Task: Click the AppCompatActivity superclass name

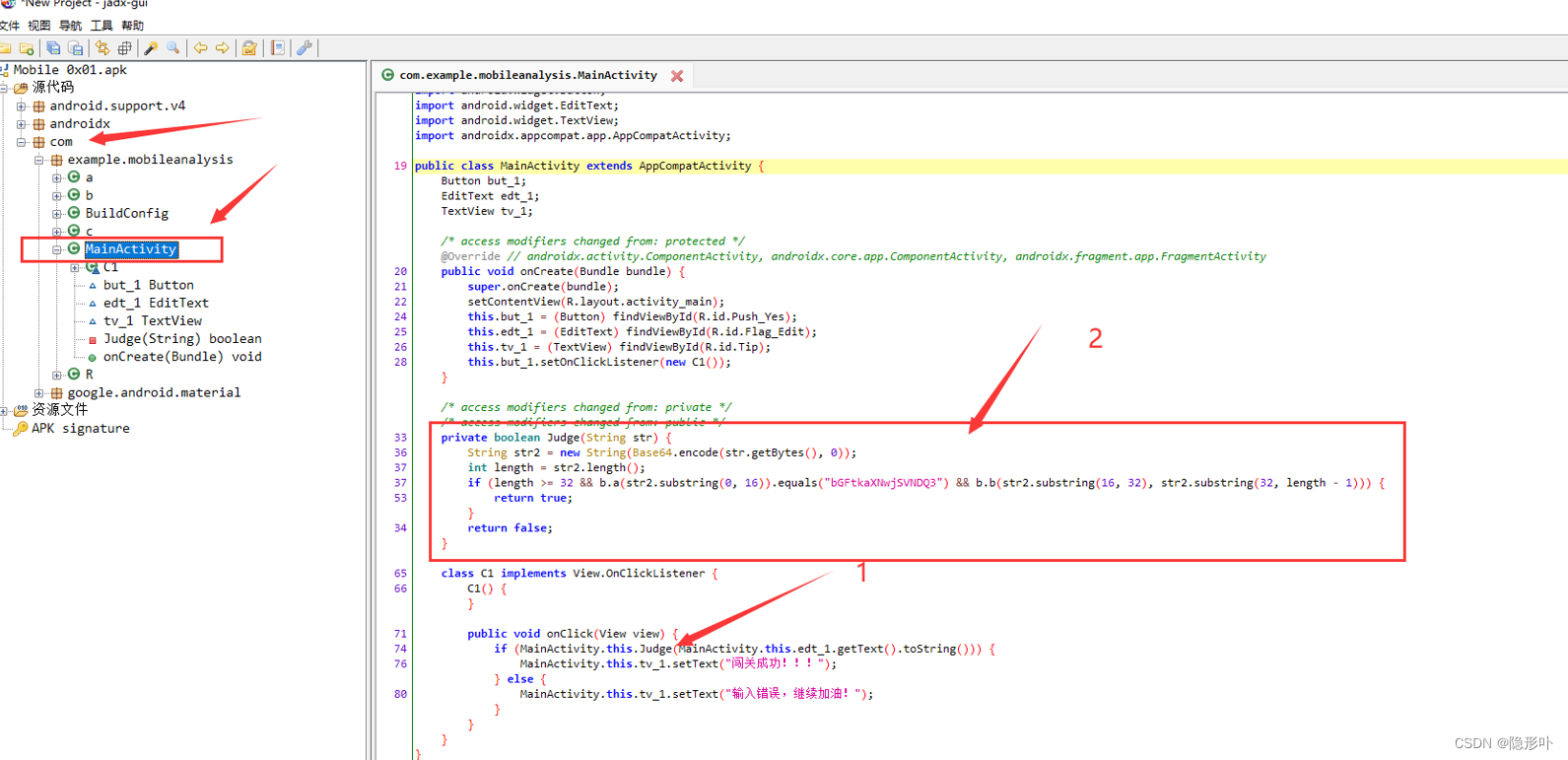Action: point(695,167)
